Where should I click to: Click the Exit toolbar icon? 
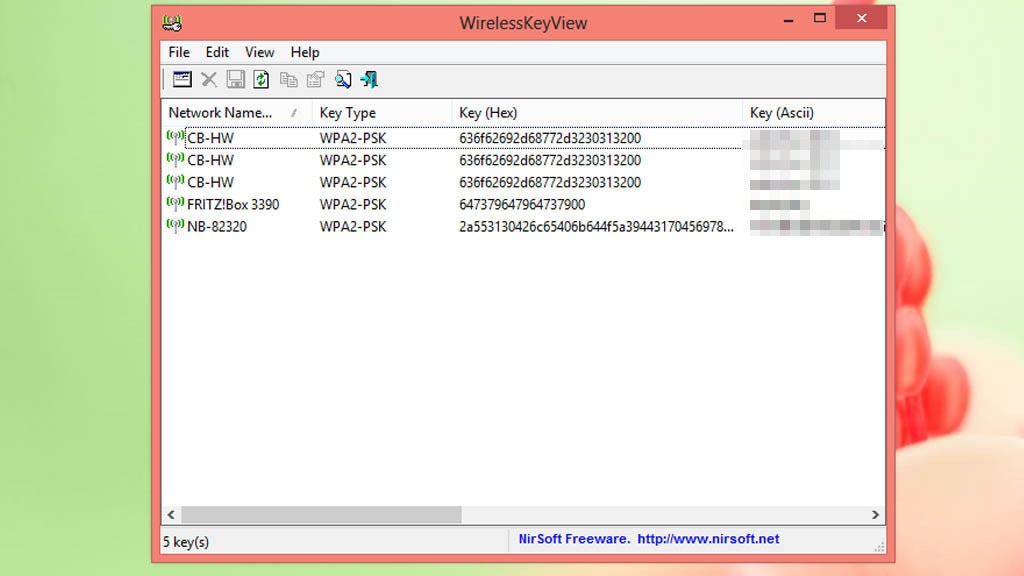[x=369, y=80]
